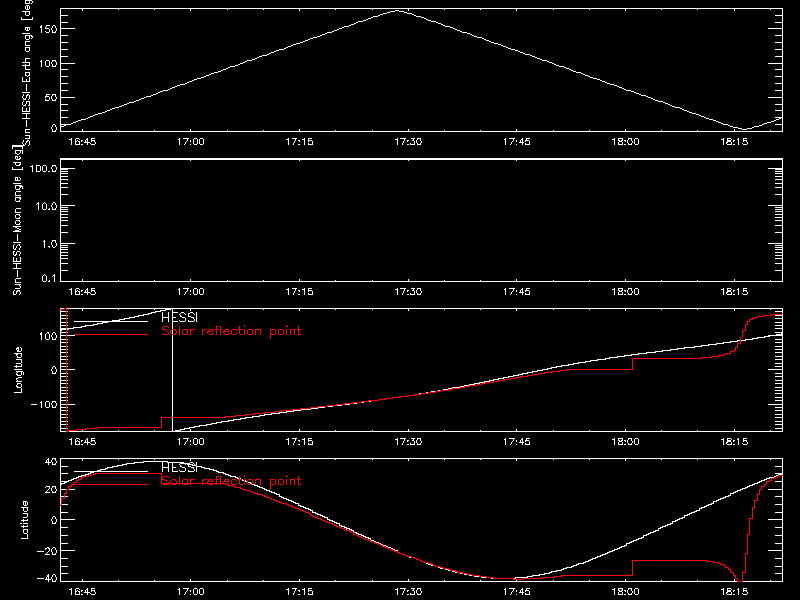Image resolution: width=800 pixels, height=600 pixels.
Task: Click 17:30 time label under Longitude plot
Action: click(x=408, y=442)
